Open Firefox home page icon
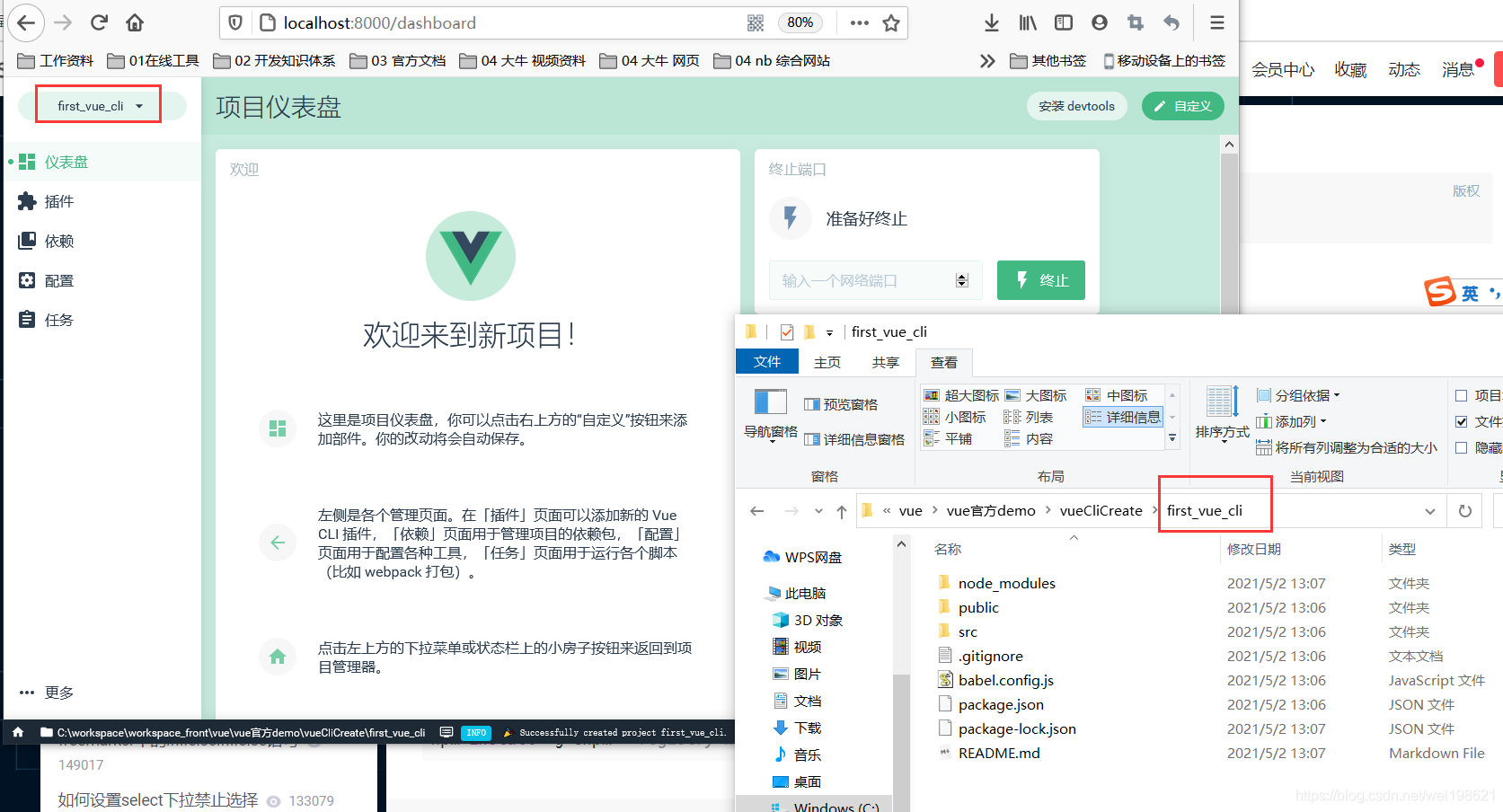Viewport: 1503px width, 812px height. (135, 22)
